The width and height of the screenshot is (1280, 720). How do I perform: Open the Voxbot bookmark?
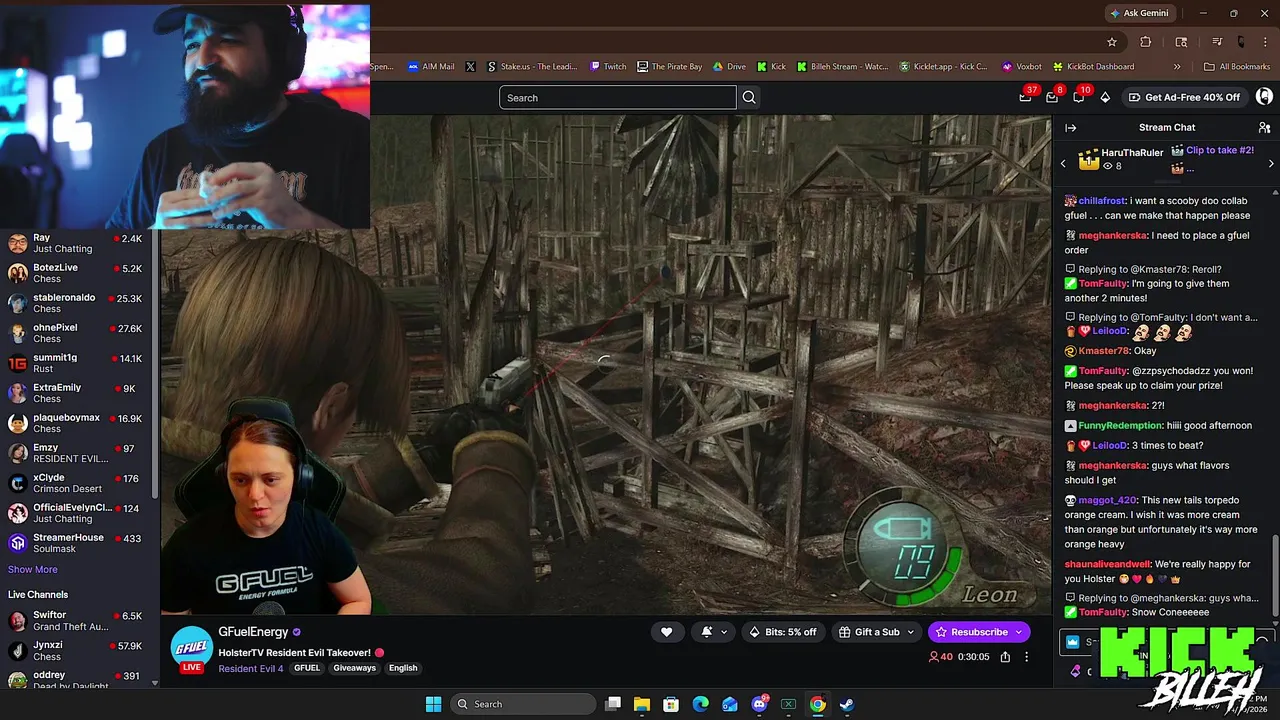tap(1021, 67)
